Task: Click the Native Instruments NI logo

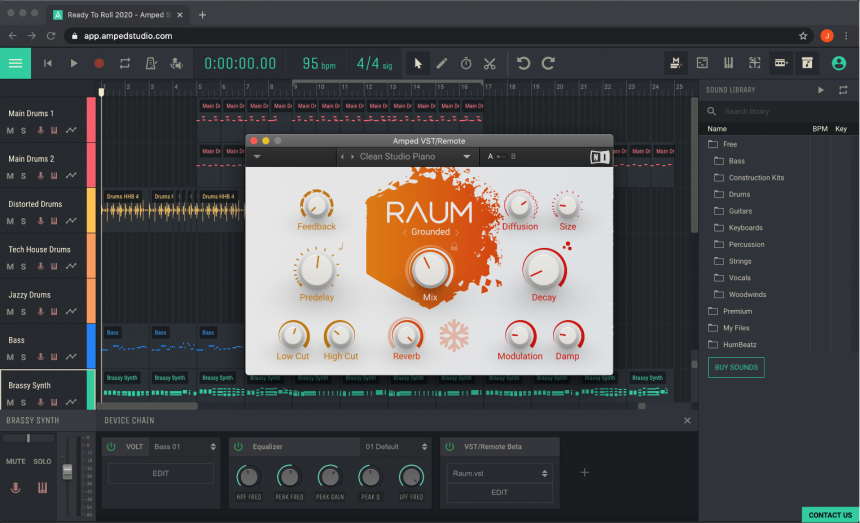Action: click(x=599, y=157)
